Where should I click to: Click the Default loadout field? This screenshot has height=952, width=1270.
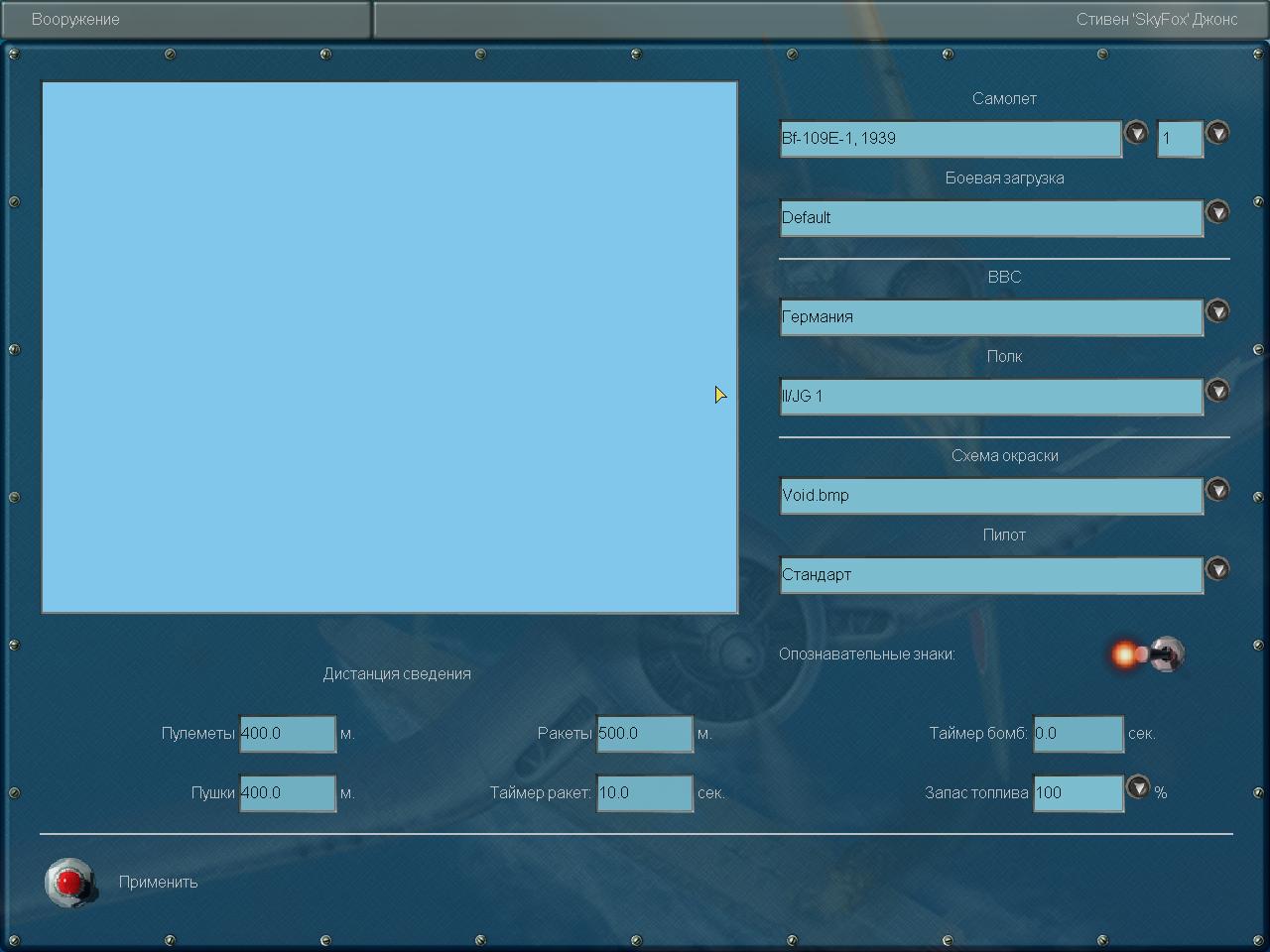click(x=991, y=218)
